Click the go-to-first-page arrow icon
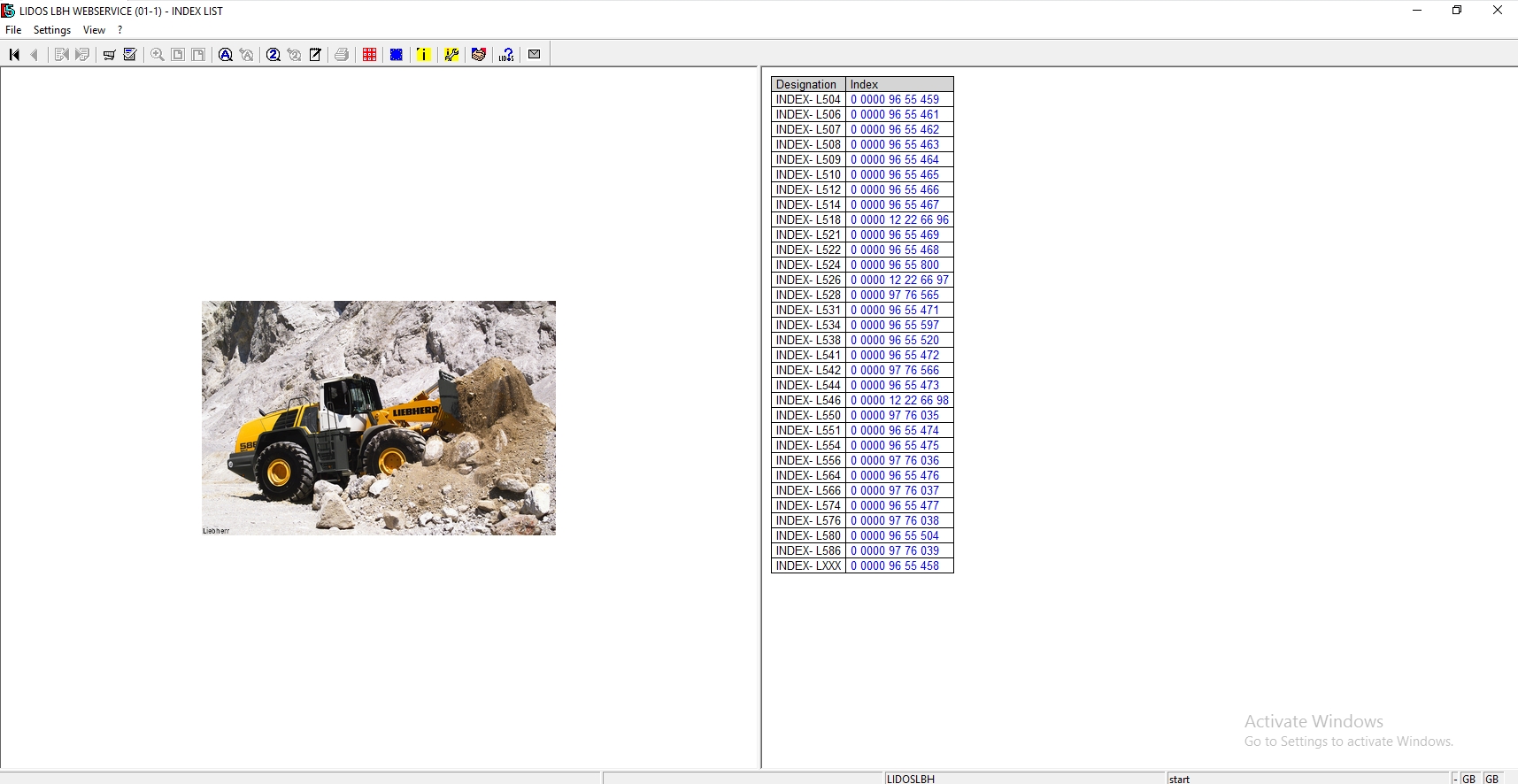Image resolution: width=1518 pixels, height=784 pixels. pos(14,55)
